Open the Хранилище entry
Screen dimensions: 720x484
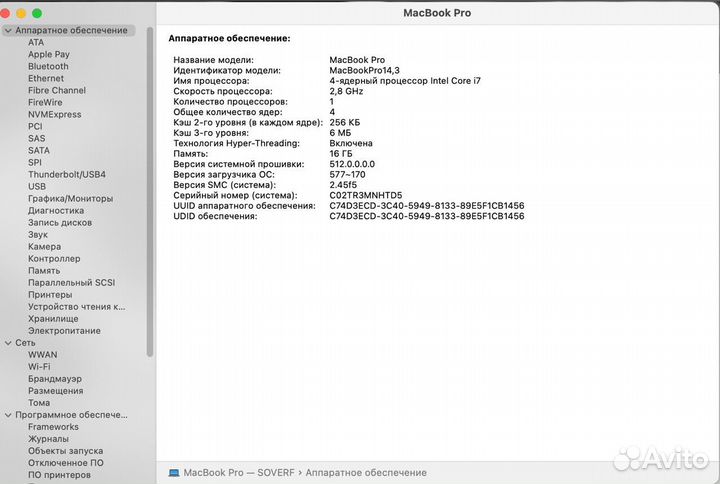point(53,319)
